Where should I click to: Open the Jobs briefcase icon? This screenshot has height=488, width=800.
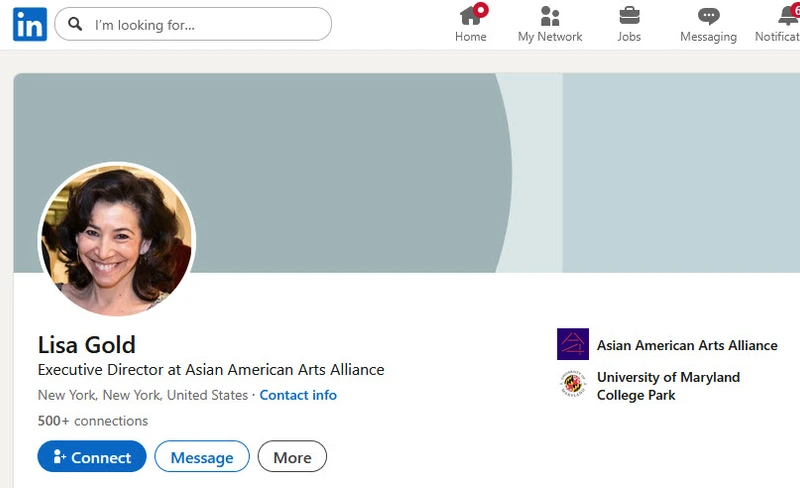tap(629, 15)
